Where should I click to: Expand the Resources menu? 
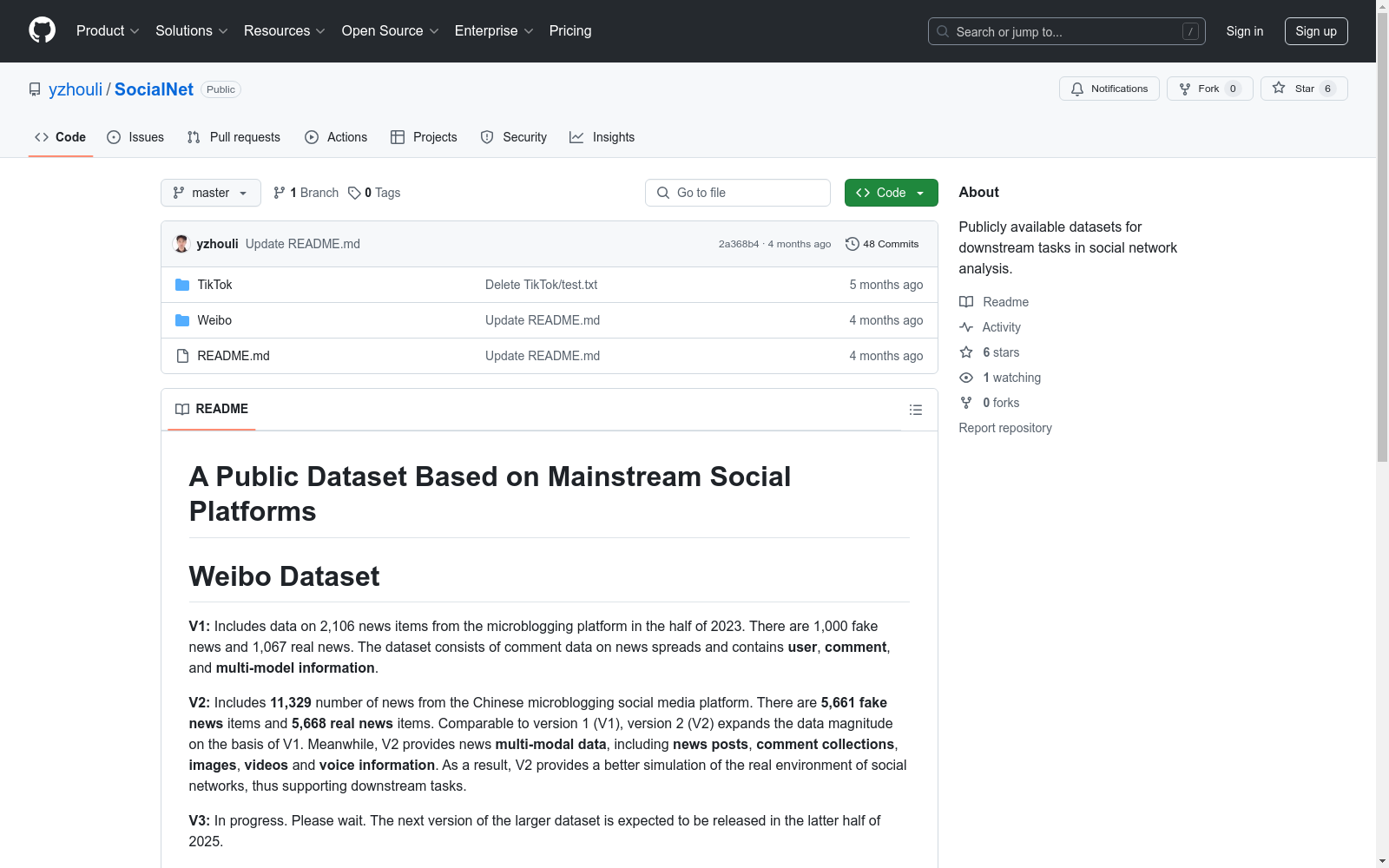pyautogui.click(x=285, y=30)
